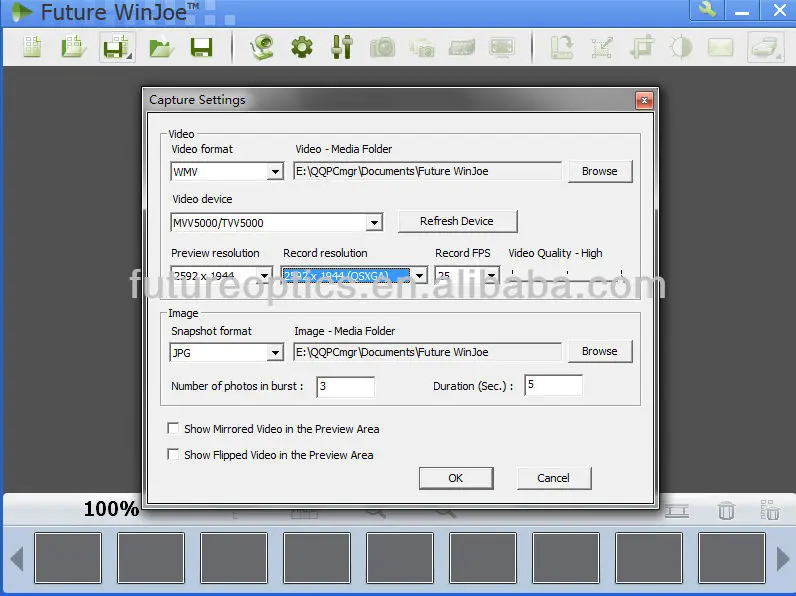Click the rotate image toolbar icon

(x=562, y=48)
